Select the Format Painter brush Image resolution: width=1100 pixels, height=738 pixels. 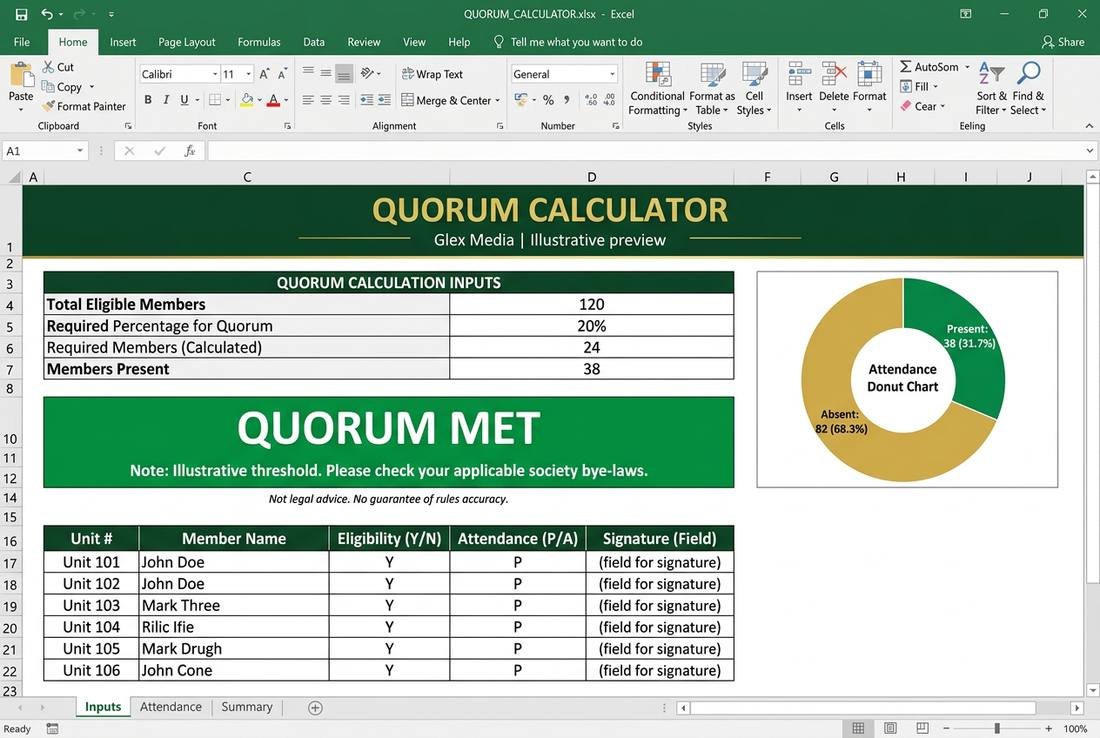click(48, 106)
